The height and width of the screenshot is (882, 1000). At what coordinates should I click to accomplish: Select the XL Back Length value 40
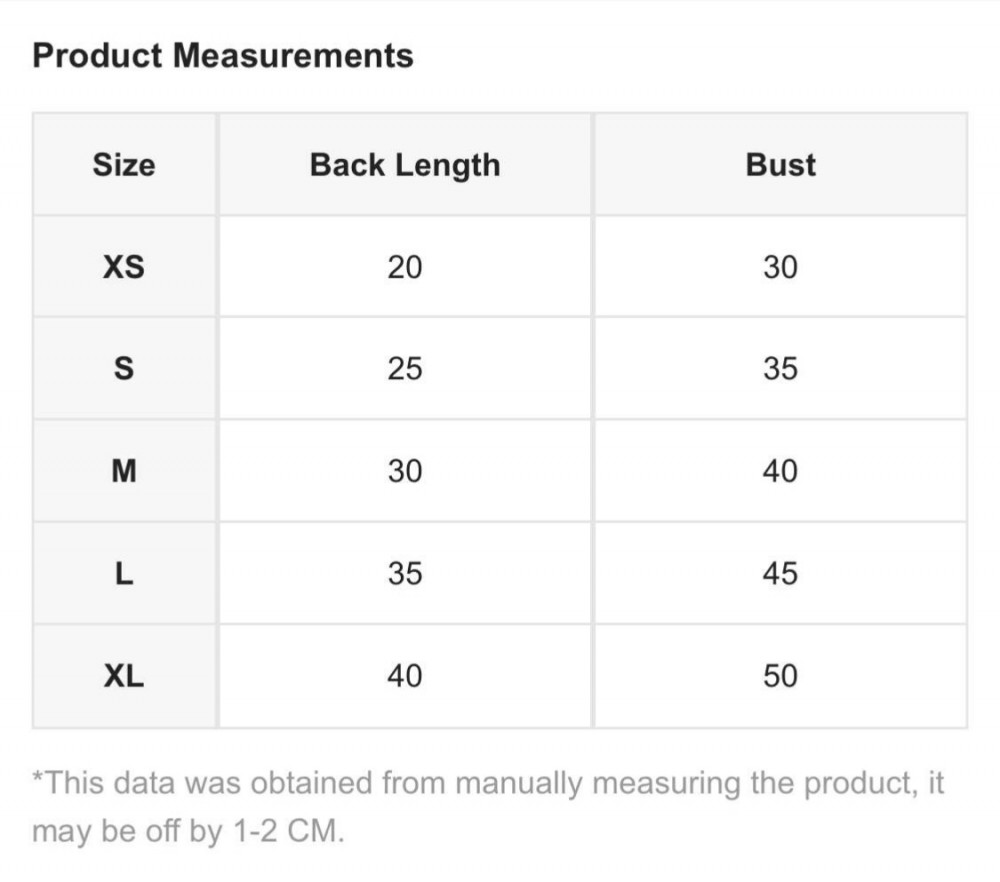tap(405, 676)
